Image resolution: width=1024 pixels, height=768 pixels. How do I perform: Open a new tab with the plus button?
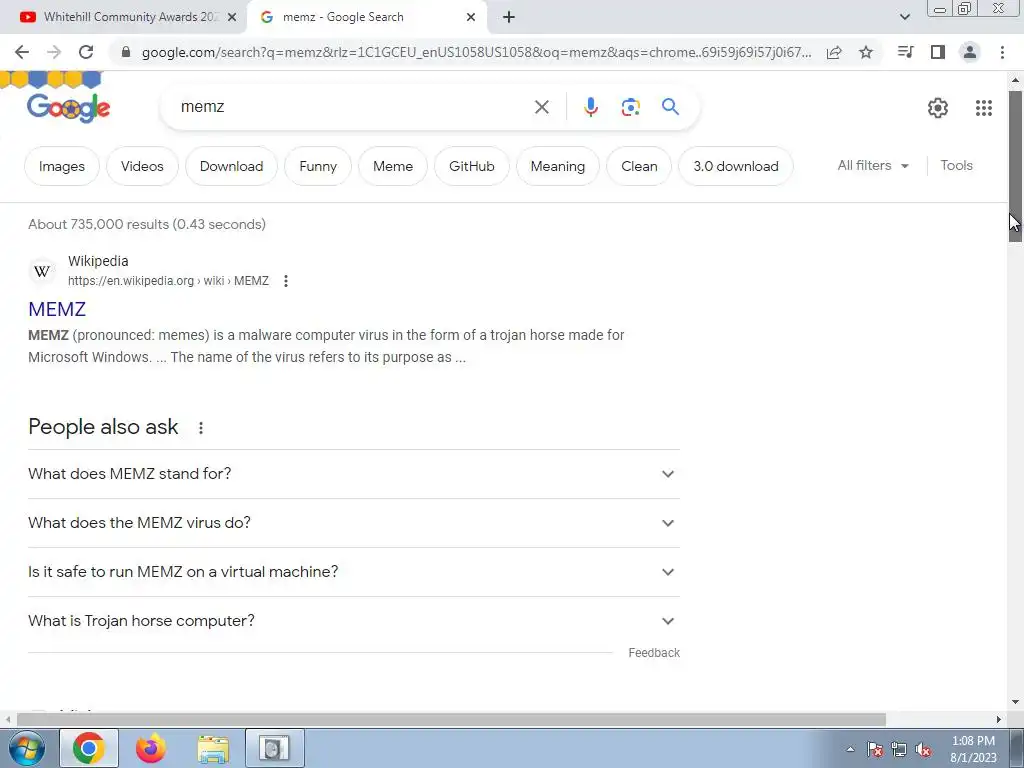click(509, 17)
